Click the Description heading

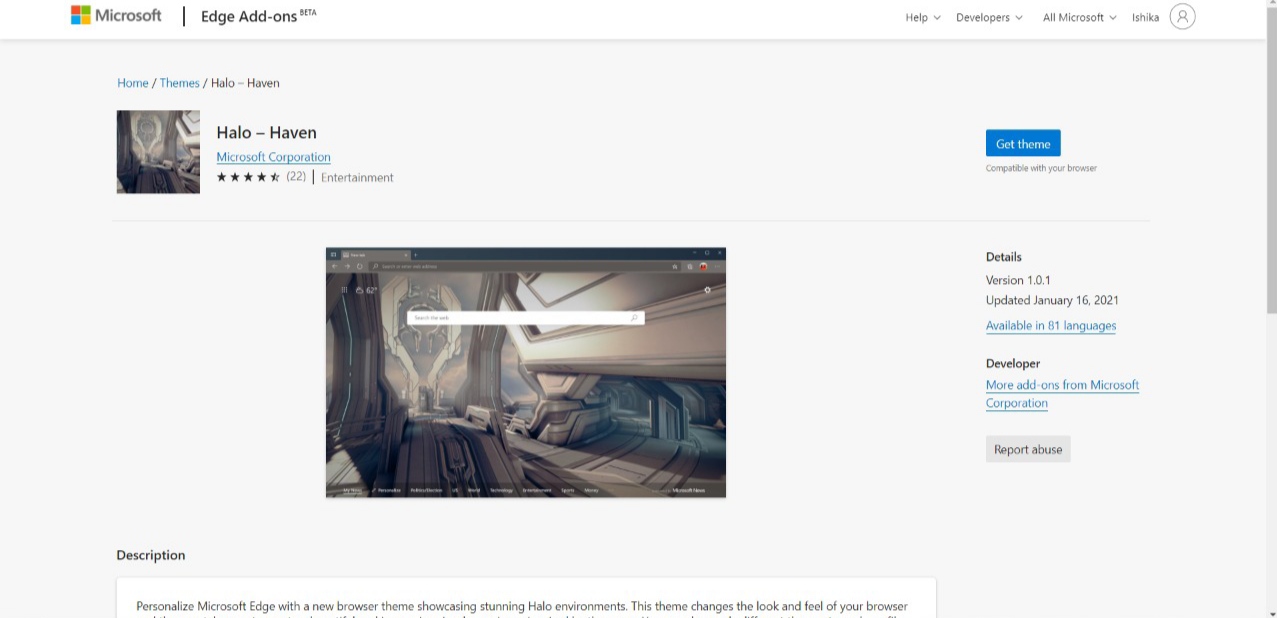(x=151, y=555)
